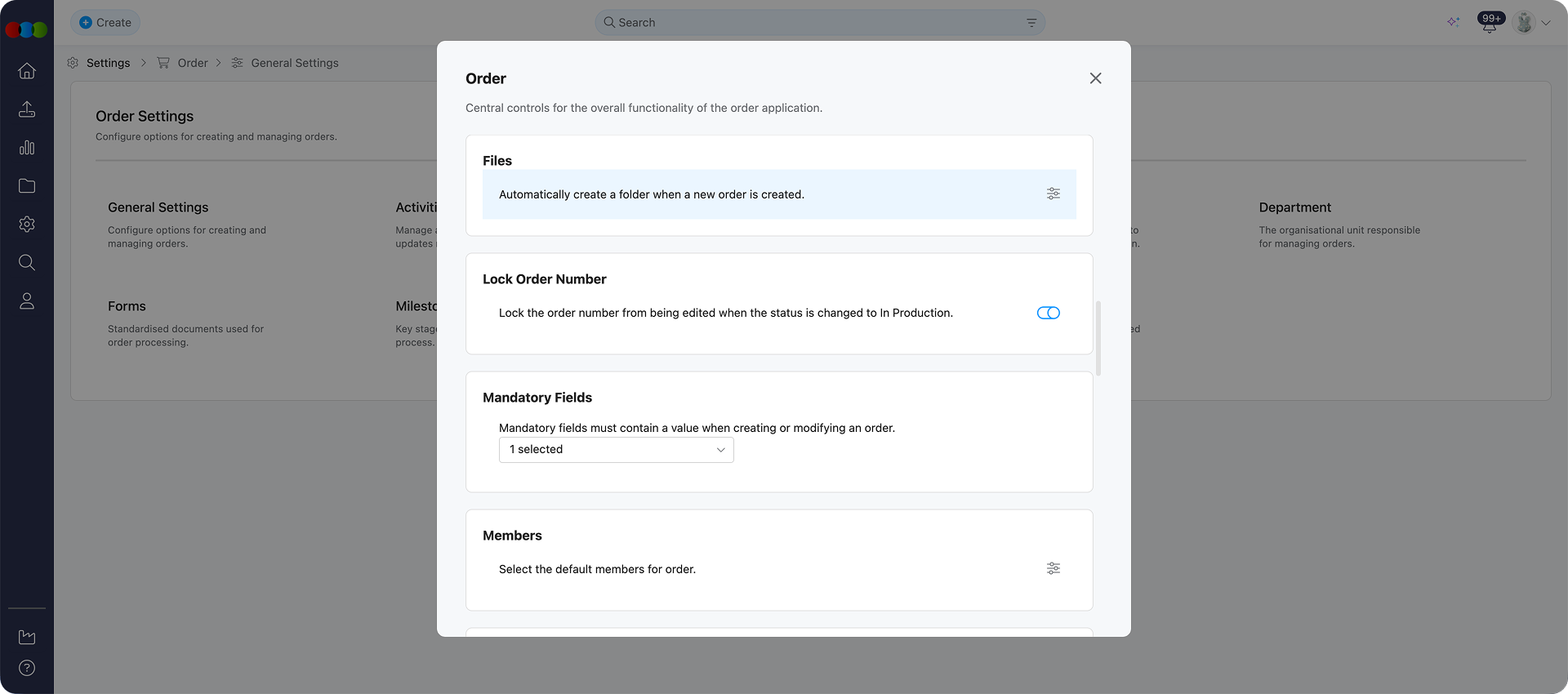Click the dialog's vertical scrollbar
The width and height of the screenshot is (1568, 694).
click(1098, 338)
